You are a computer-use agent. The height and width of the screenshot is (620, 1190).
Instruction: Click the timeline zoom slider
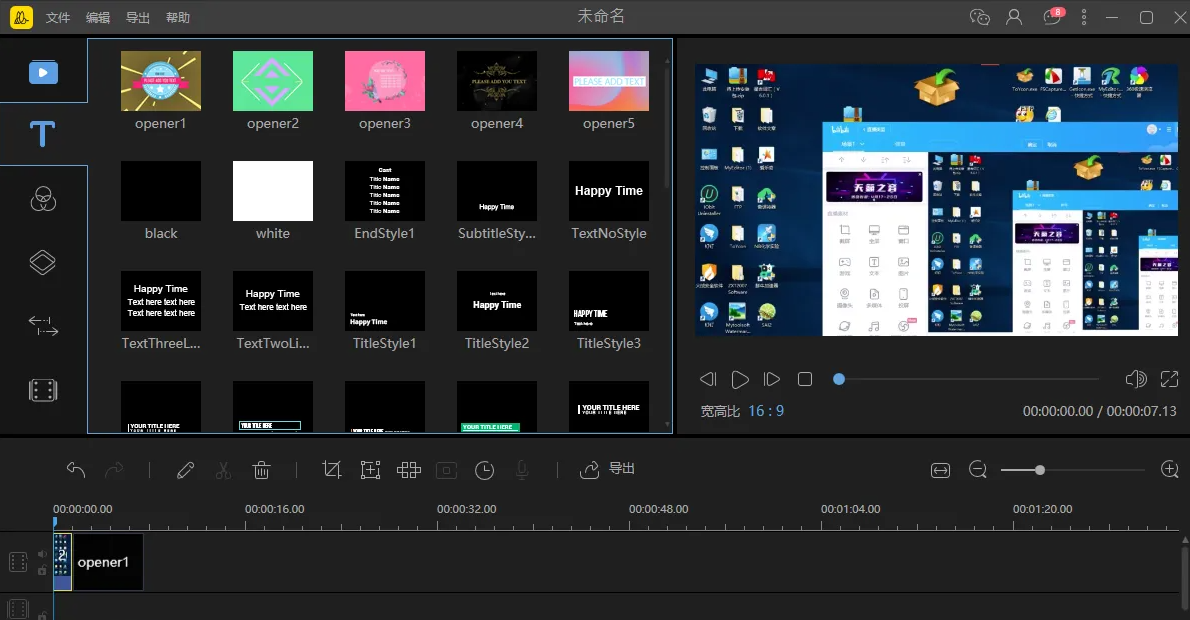[x=1040, y=470]
